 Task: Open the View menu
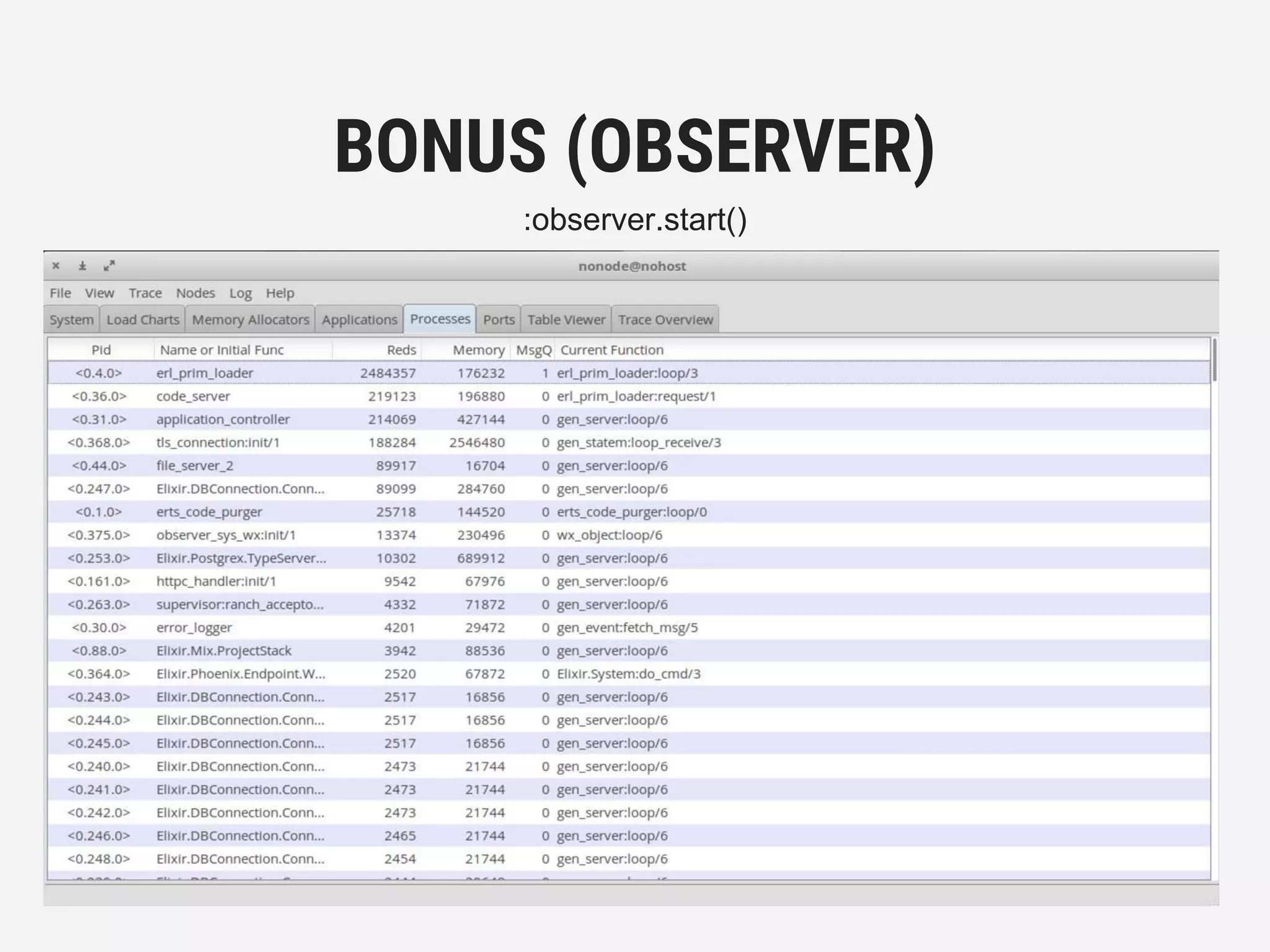(100, 293)
